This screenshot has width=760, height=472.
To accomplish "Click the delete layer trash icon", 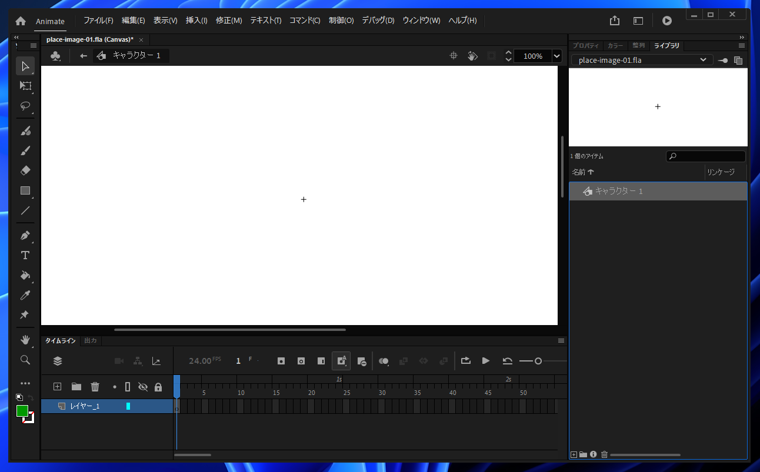I will click(95, 387).
